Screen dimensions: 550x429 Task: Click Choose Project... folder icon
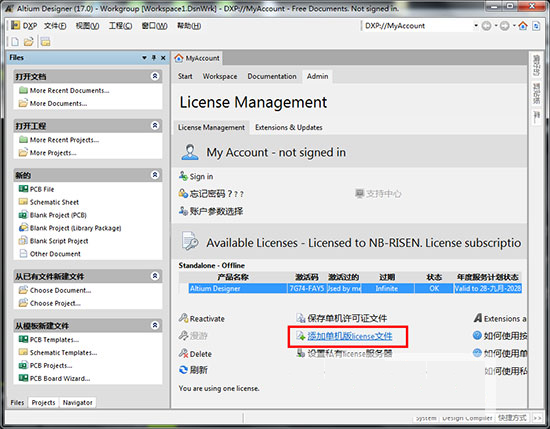tap(23, 303)
